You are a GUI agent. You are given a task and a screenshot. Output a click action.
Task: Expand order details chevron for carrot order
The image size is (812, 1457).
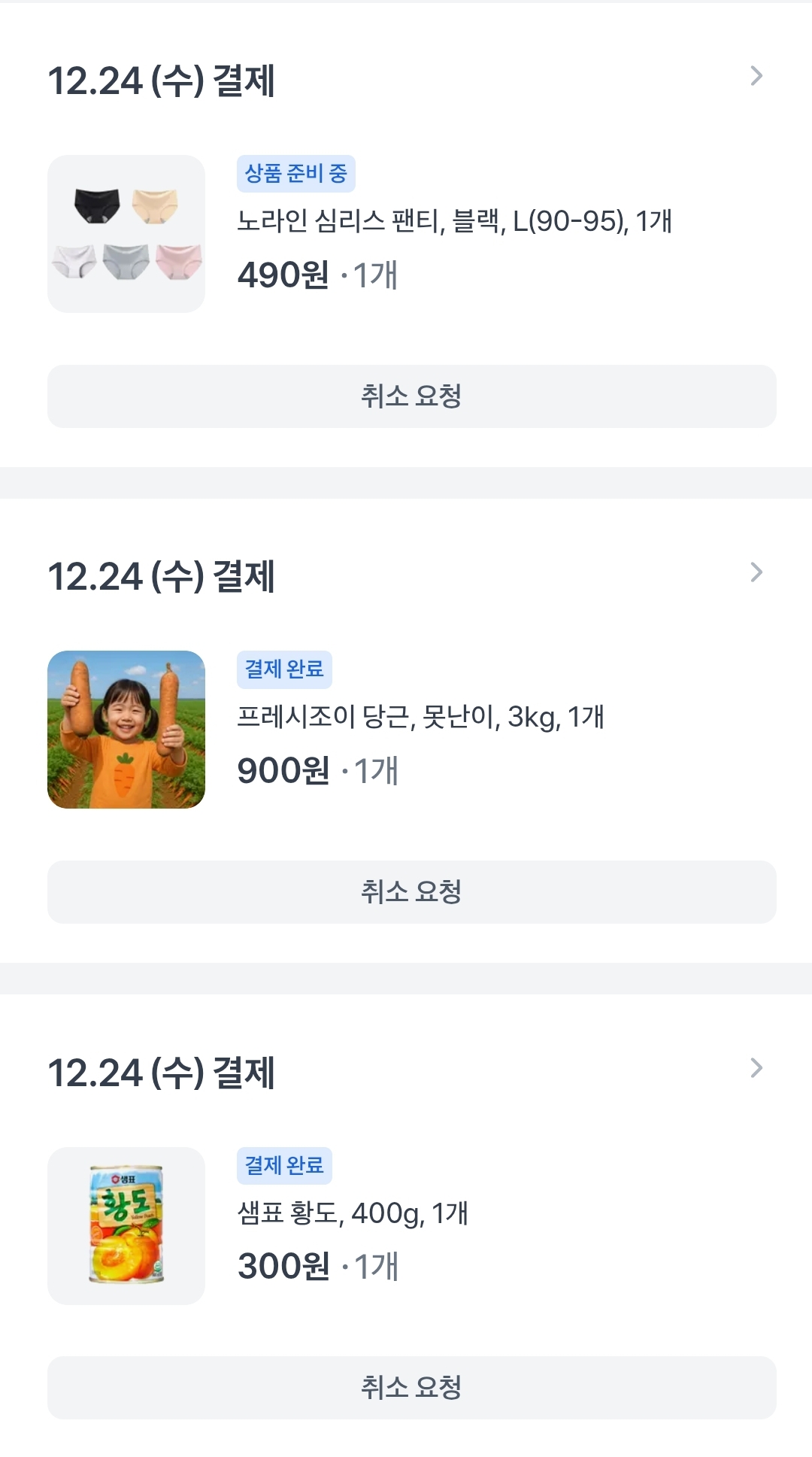click(756, 572)
